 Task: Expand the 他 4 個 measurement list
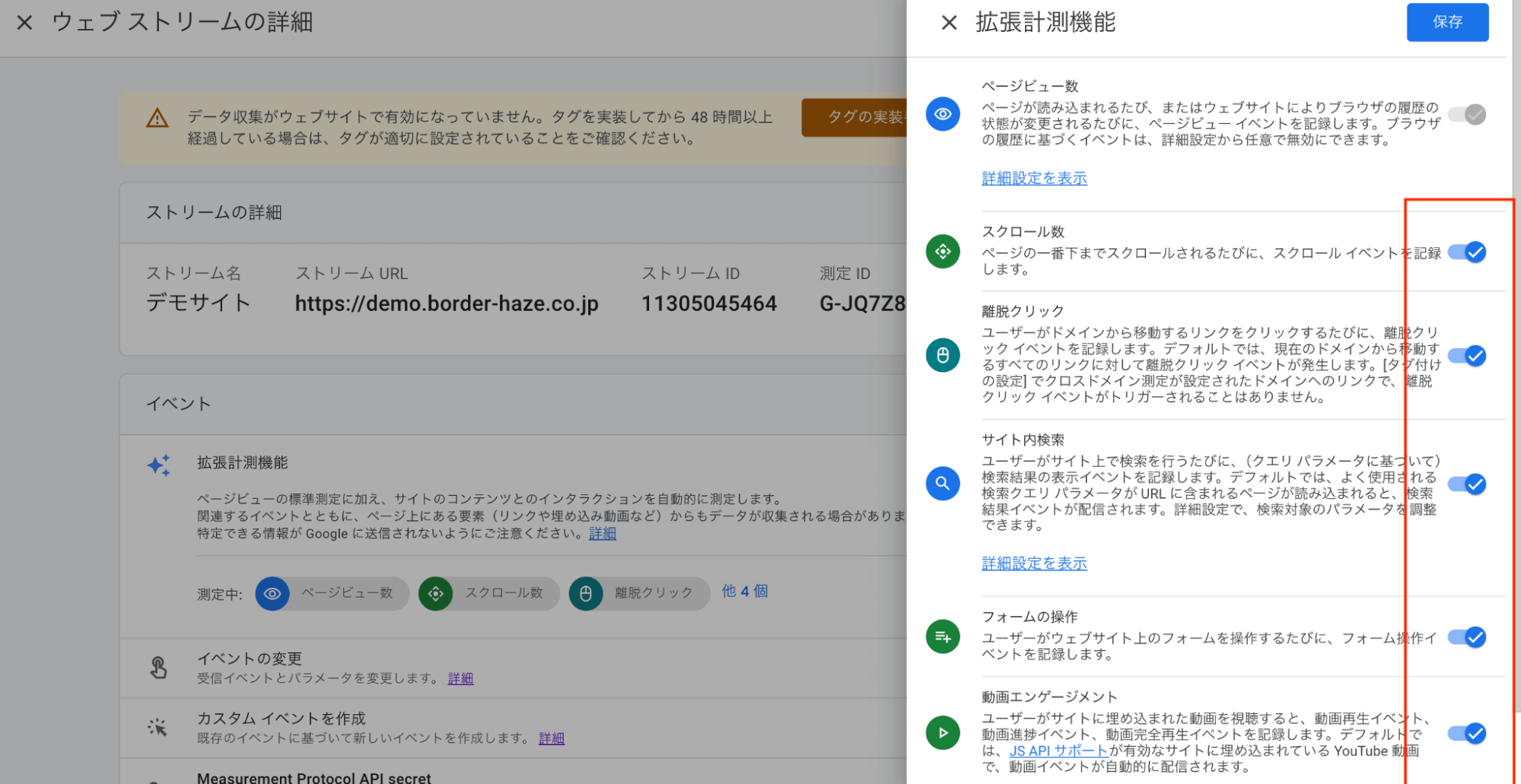coord(743,592)
